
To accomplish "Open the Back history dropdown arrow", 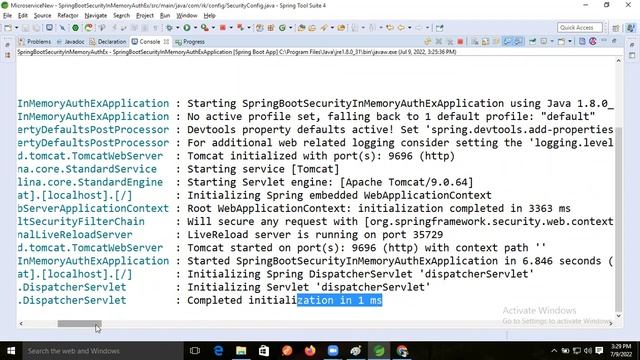I will (x=409, y=28).
